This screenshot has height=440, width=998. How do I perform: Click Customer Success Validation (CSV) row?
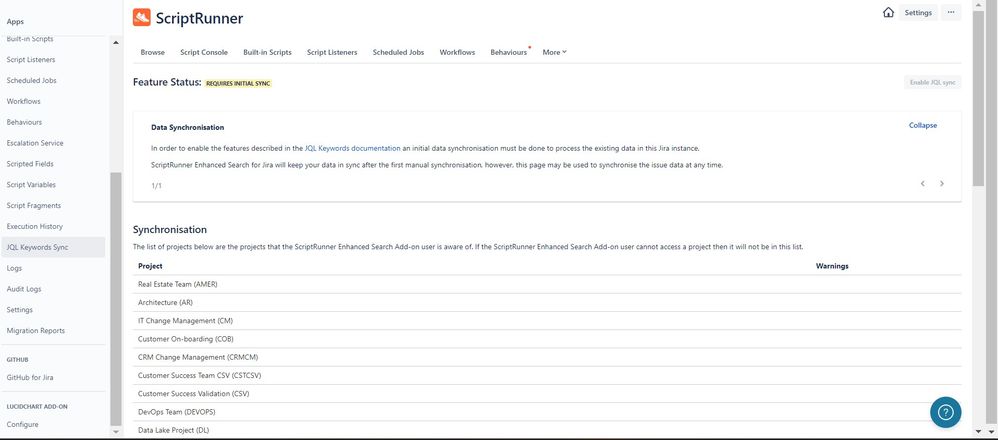547,394
